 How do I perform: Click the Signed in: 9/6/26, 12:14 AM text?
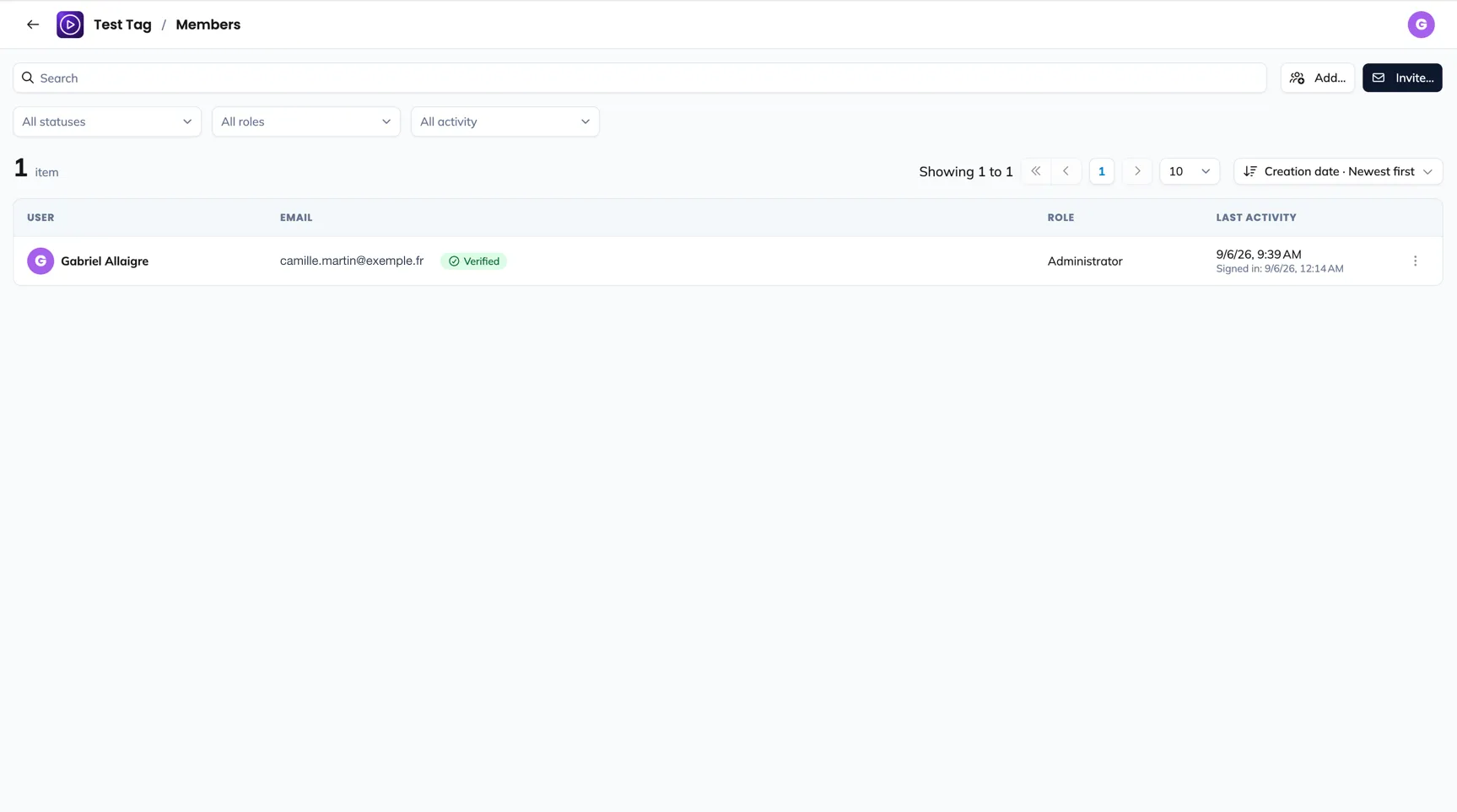click(1279, 269)
